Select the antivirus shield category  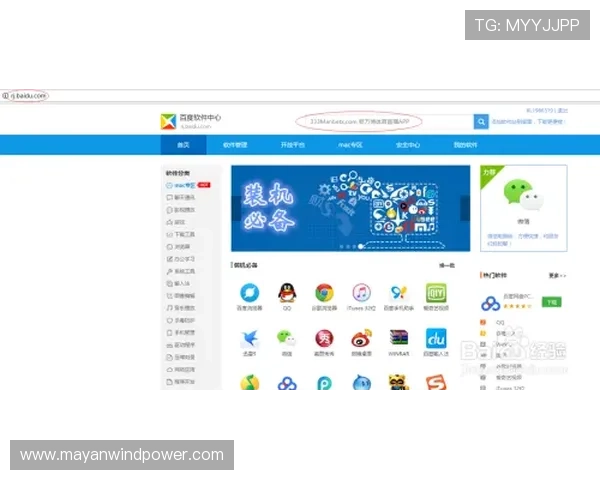click(x=181, y=320)
